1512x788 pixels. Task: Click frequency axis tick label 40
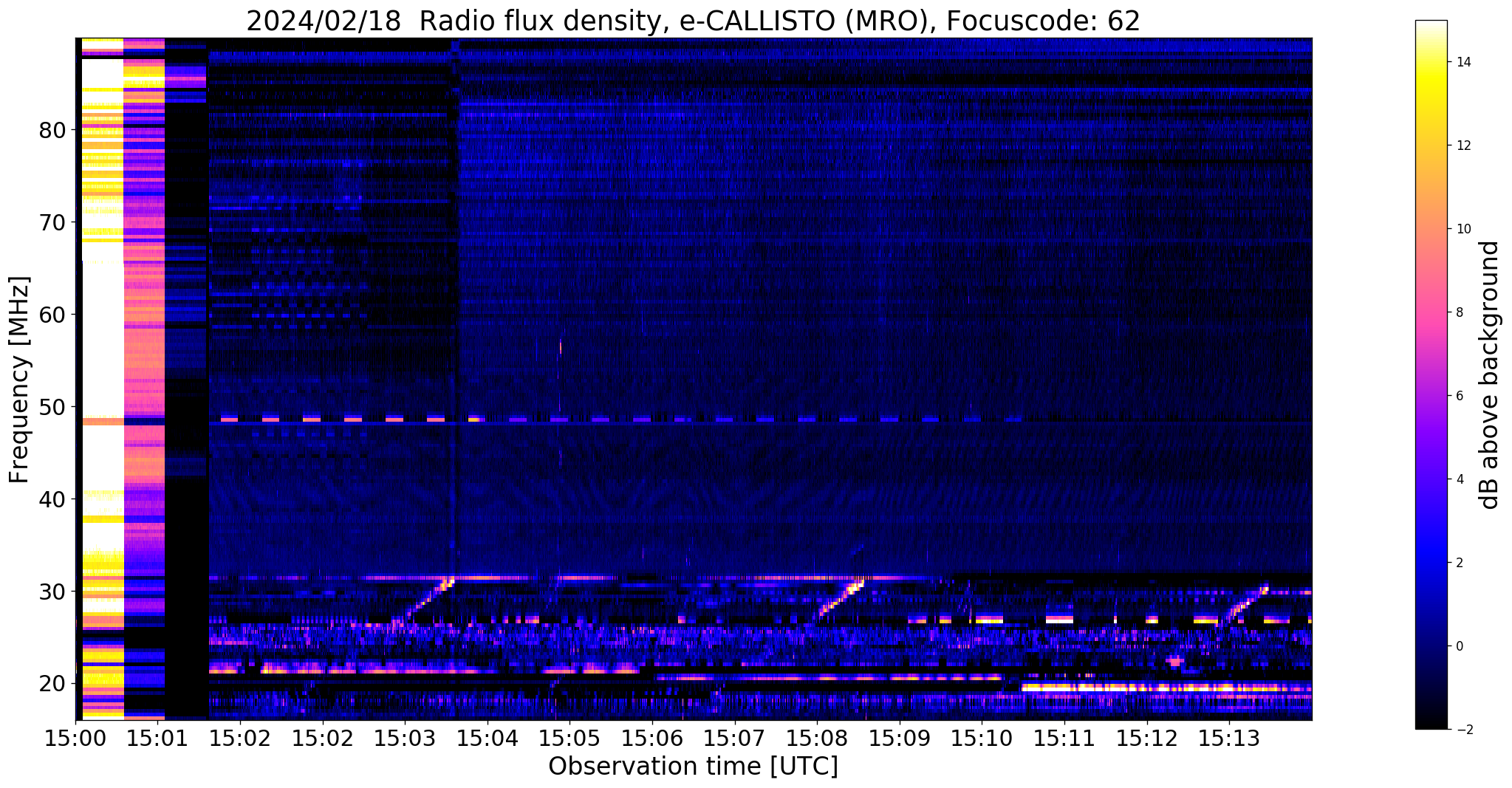tap(53, 499)
